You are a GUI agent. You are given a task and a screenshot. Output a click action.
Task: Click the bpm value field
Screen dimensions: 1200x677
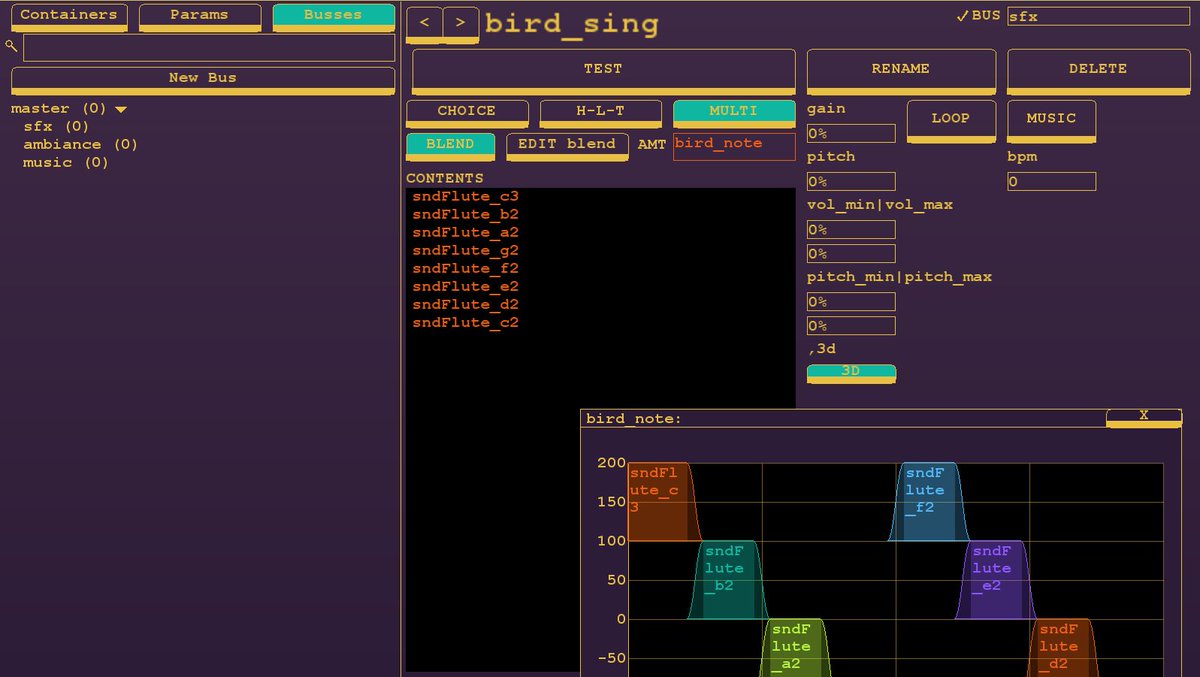coord(1051,181)
